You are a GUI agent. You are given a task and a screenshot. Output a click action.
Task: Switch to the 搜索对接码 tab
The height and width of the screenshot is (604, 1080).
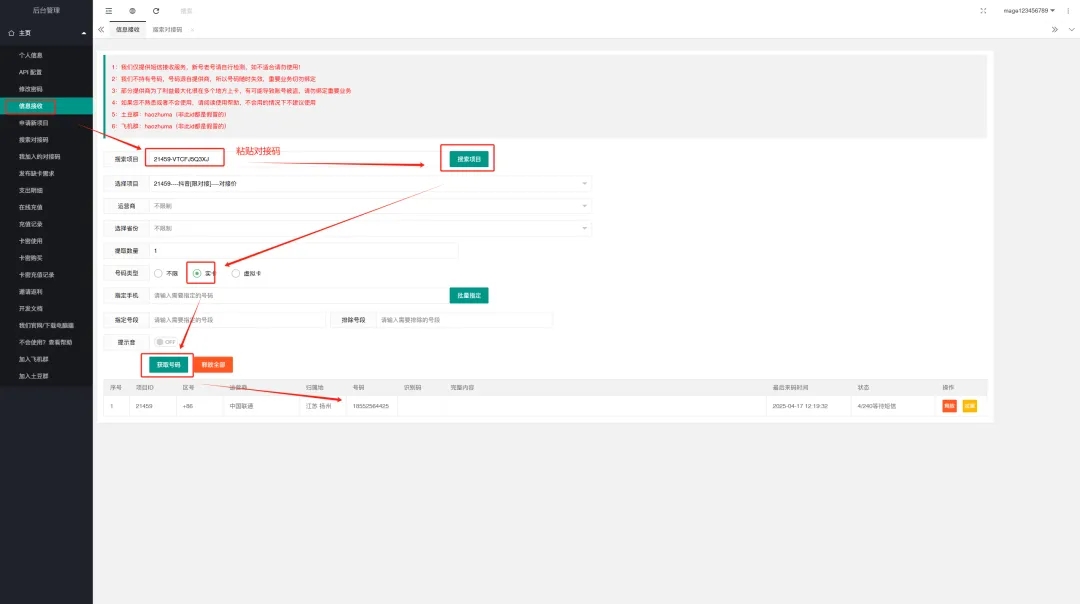click(x=167, y=30)
